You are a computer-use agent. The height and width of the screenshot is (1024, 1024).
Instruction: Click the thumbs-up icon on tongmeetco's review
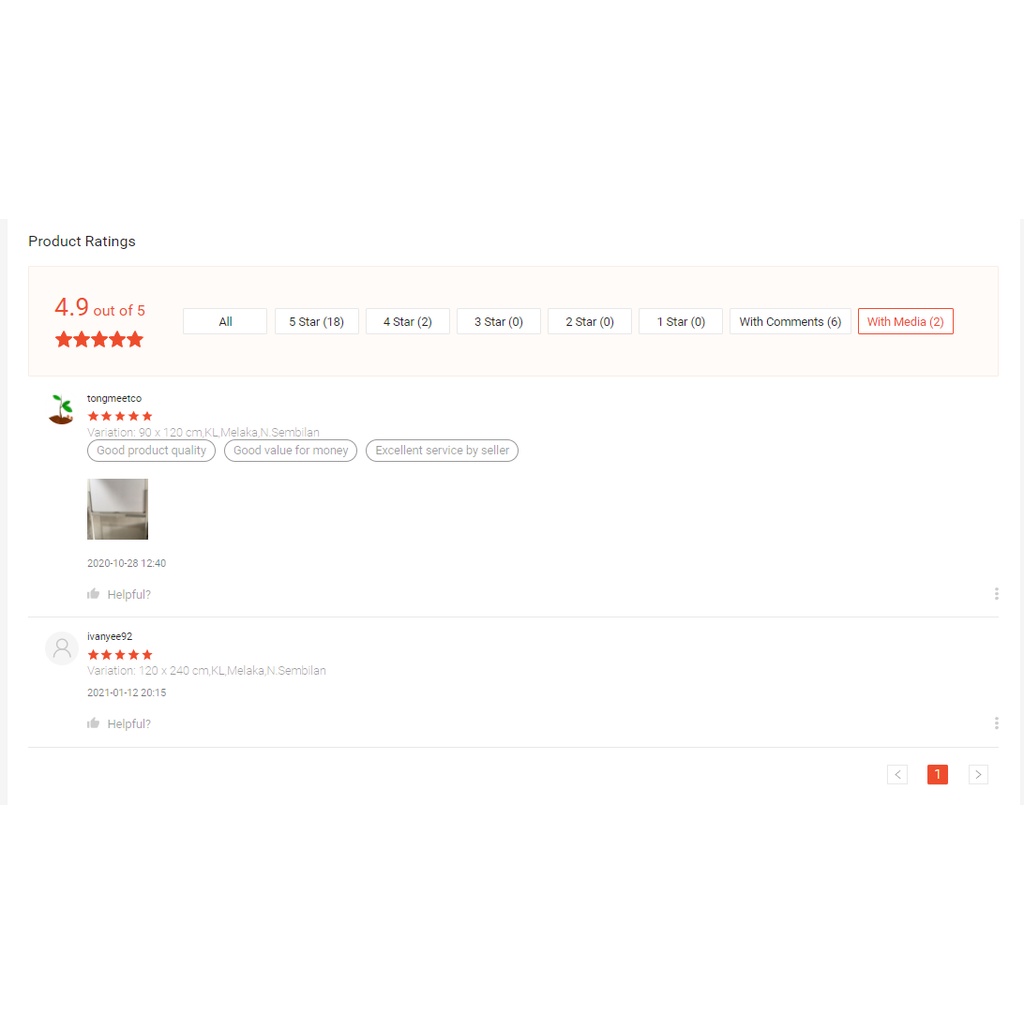pos(93,594)
